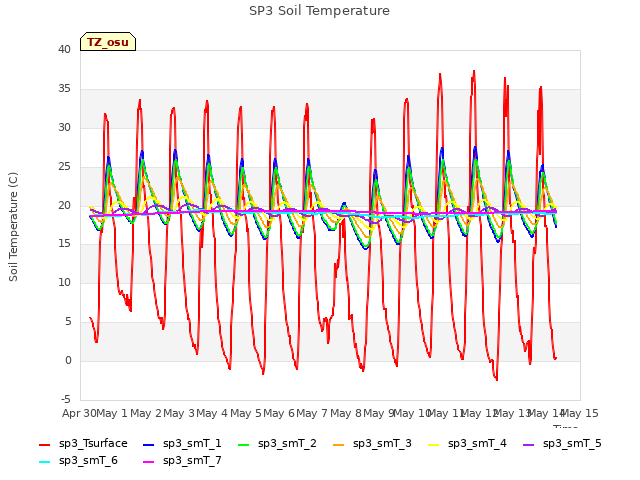Toggle the sp3_Tsurface legend entry
The image size is (640, 480).
(x=83, y=444)
